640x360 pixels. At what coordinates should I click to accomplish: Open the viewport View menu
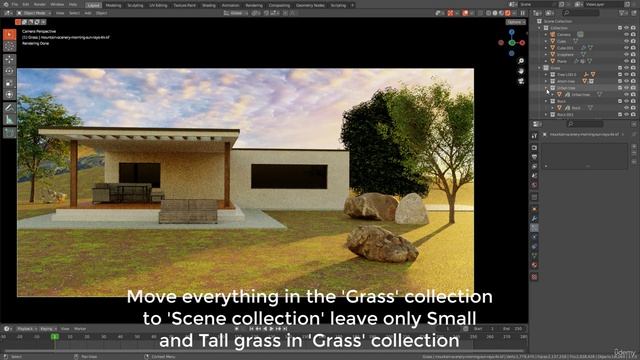(60, 13)
